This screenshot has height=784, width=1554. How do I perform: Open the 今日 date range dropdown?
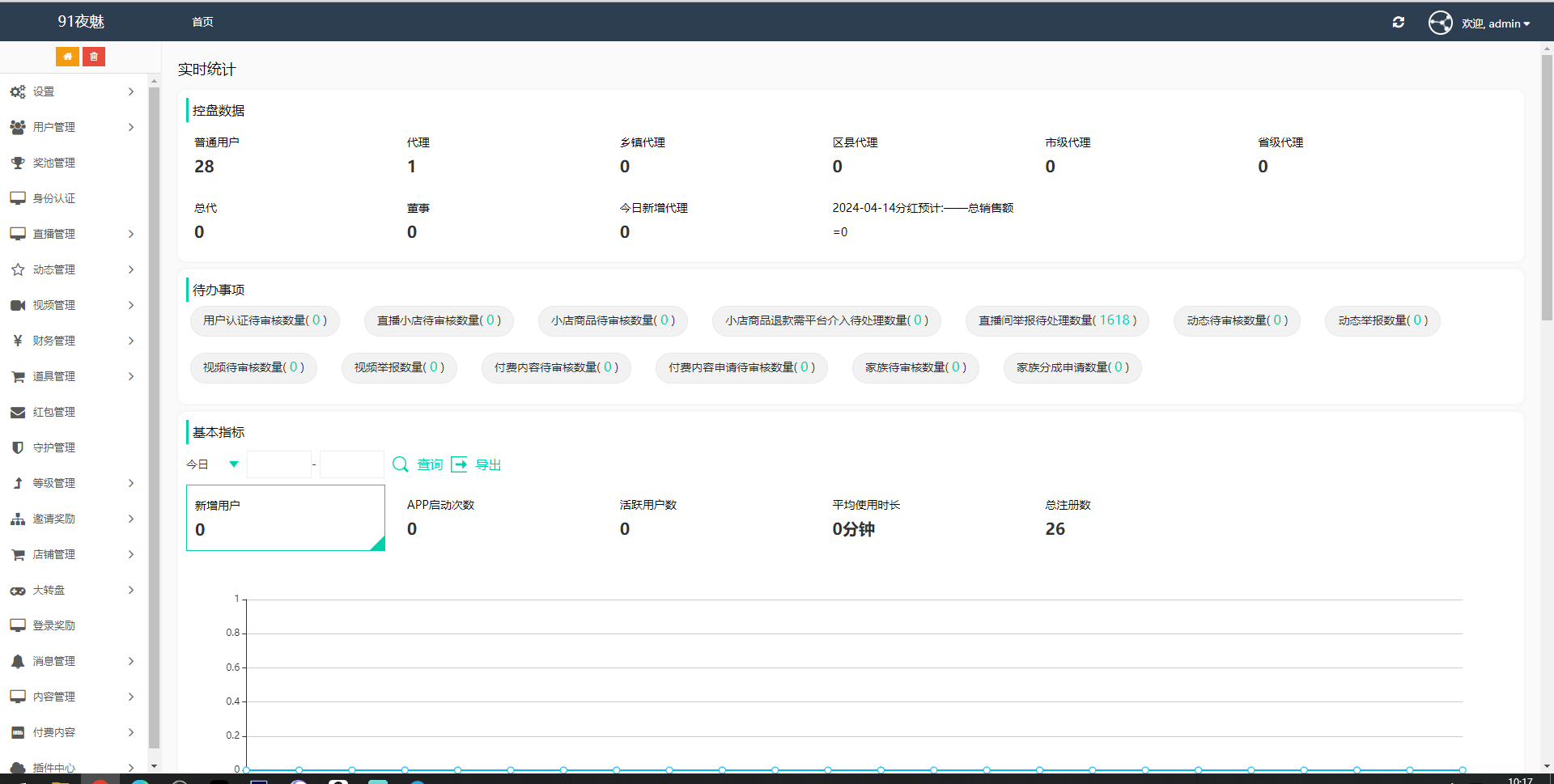coord(214,464)
